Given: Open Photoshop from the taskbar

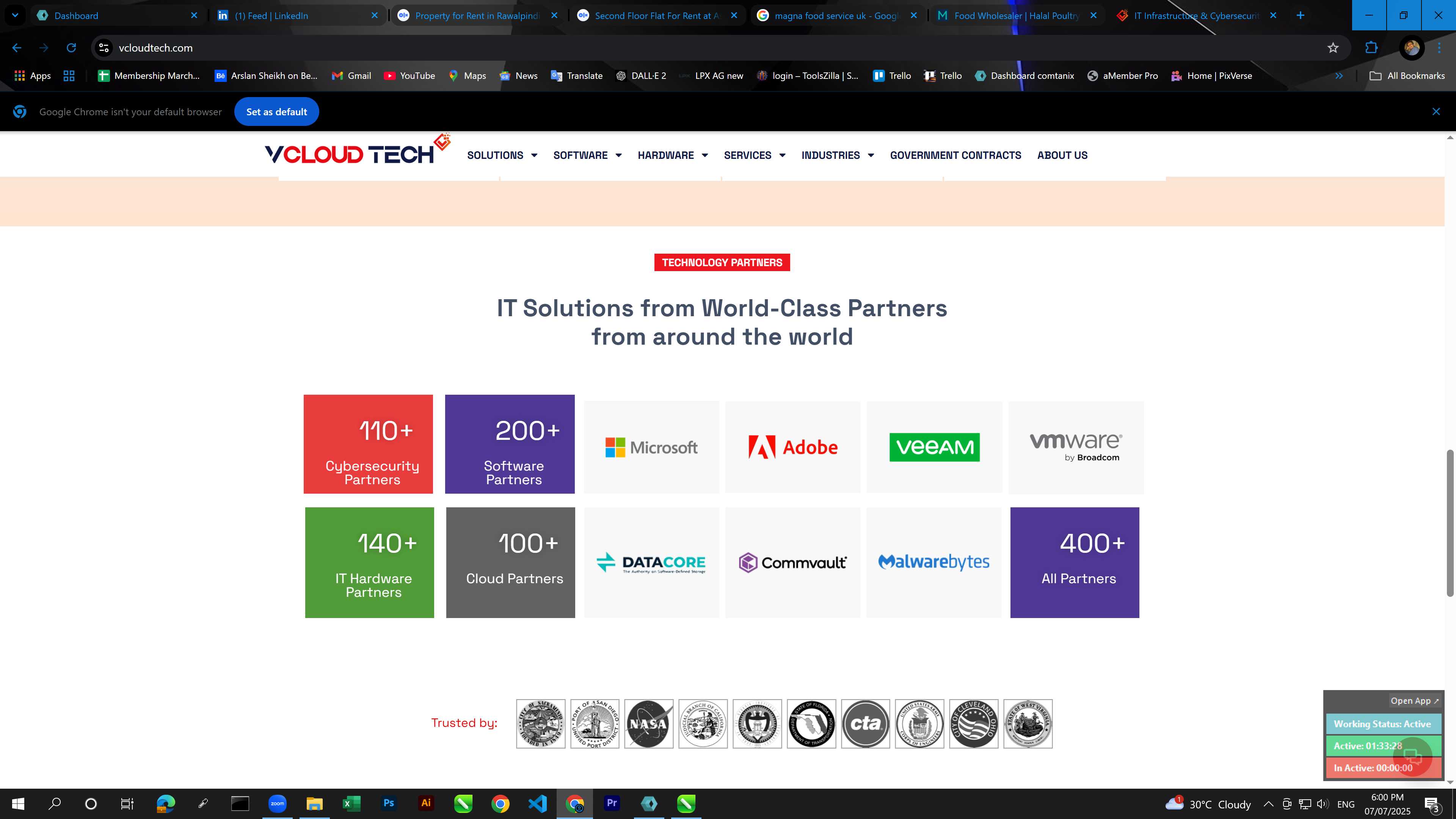Looking at the screenshot, I should [x=389, y=803].
